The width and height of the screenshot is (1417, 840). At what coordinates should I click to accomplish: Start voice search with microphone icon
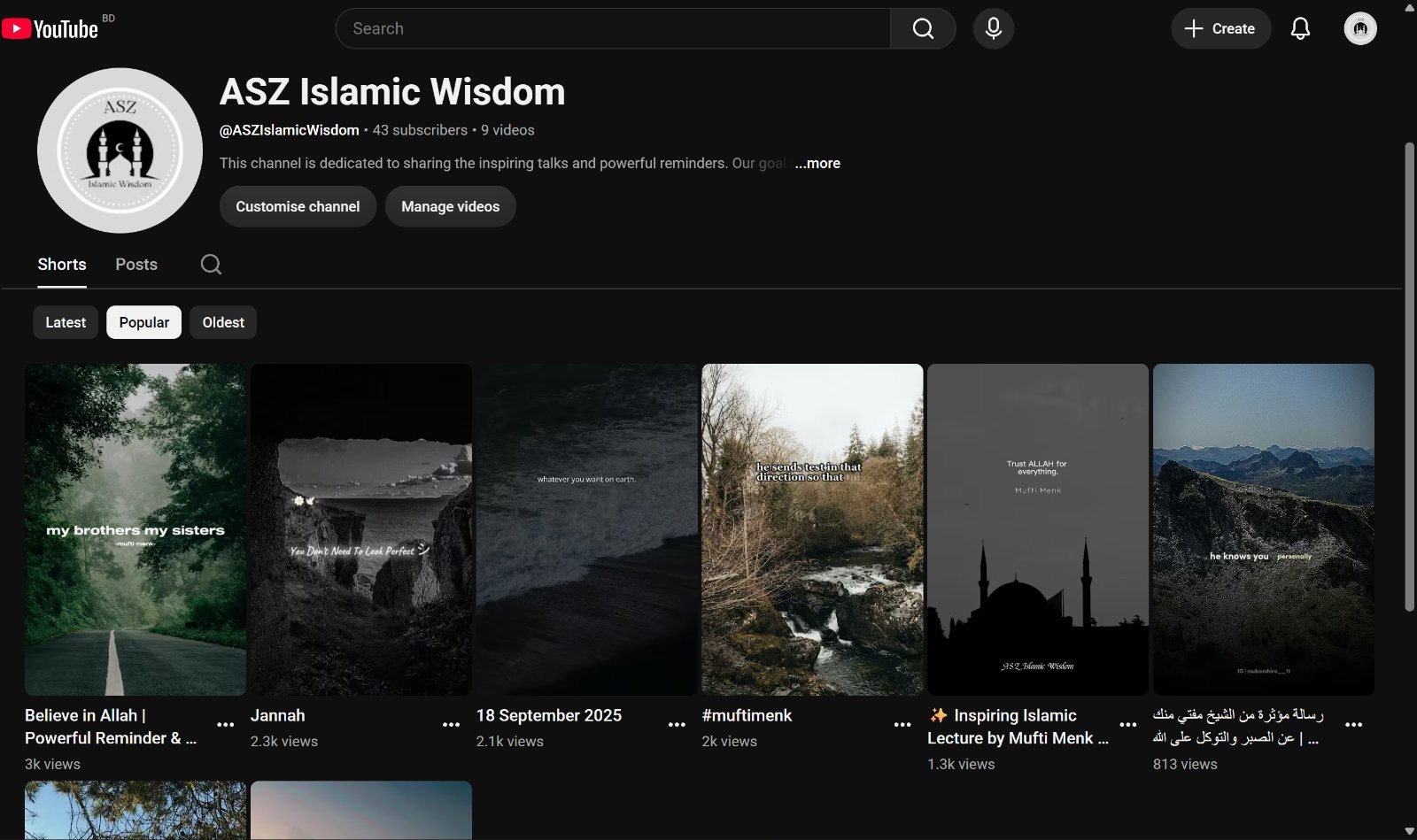994,28
